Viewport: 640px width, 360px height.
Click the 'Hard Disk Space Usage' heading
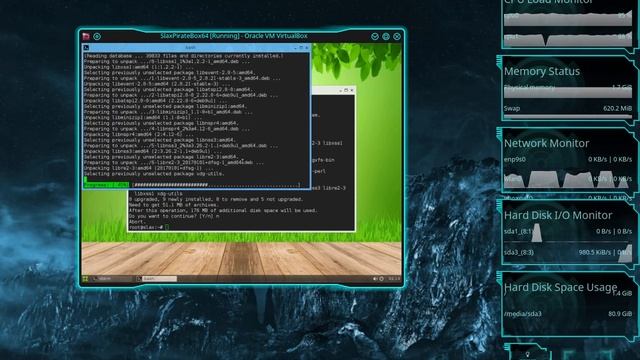(x=560, y=287)
